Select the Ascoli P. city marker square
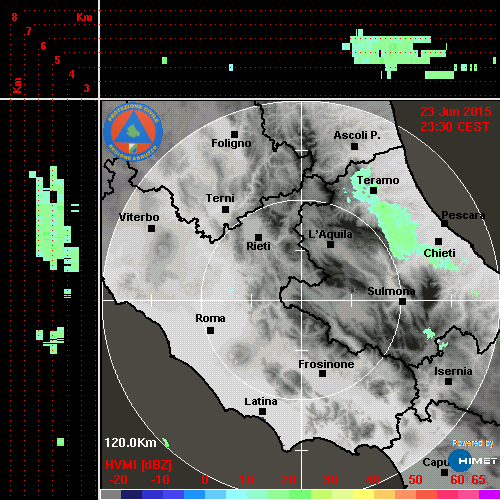Image resolution: width=500 pixels, height=500 pixels. (355, 146)
